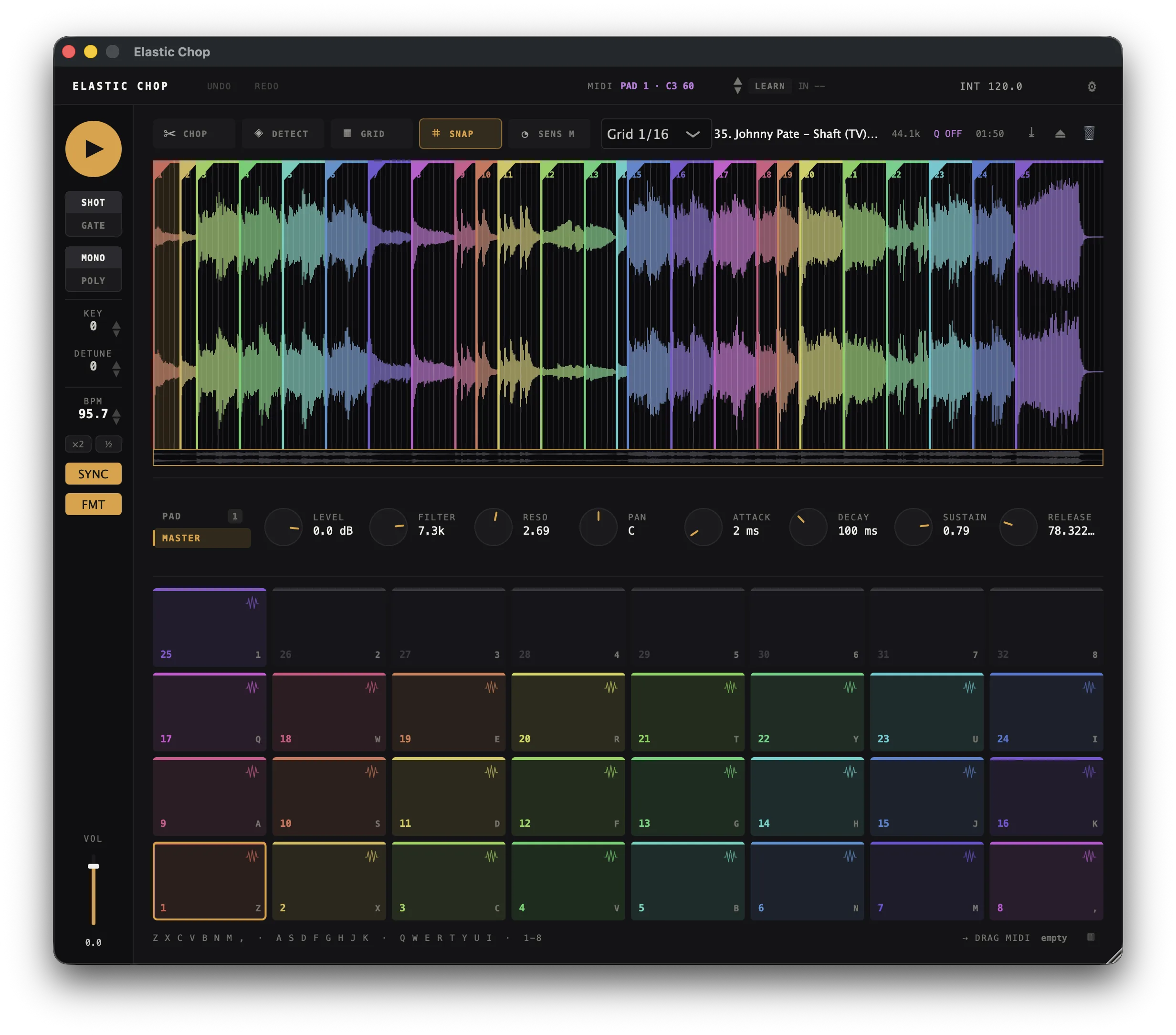Viewport: 1176px width, 1035px height.
Task: Toggle the SNAP option off
Action: click(460, 134)
